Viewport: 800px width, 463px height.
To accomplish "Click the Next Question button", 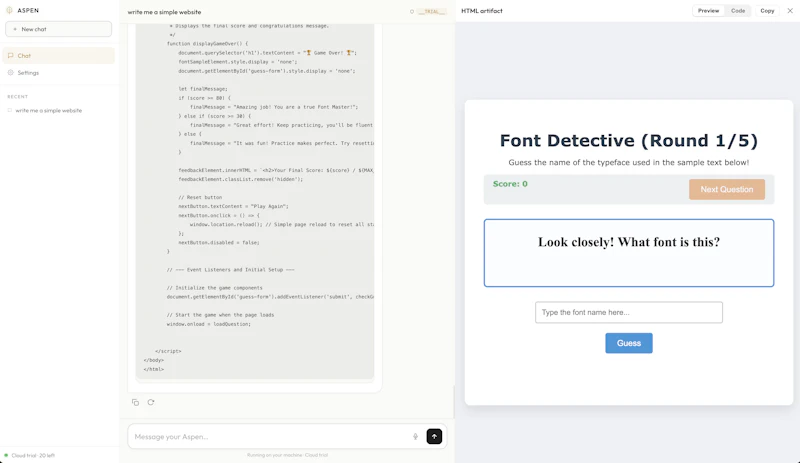I will coord(727,189).
